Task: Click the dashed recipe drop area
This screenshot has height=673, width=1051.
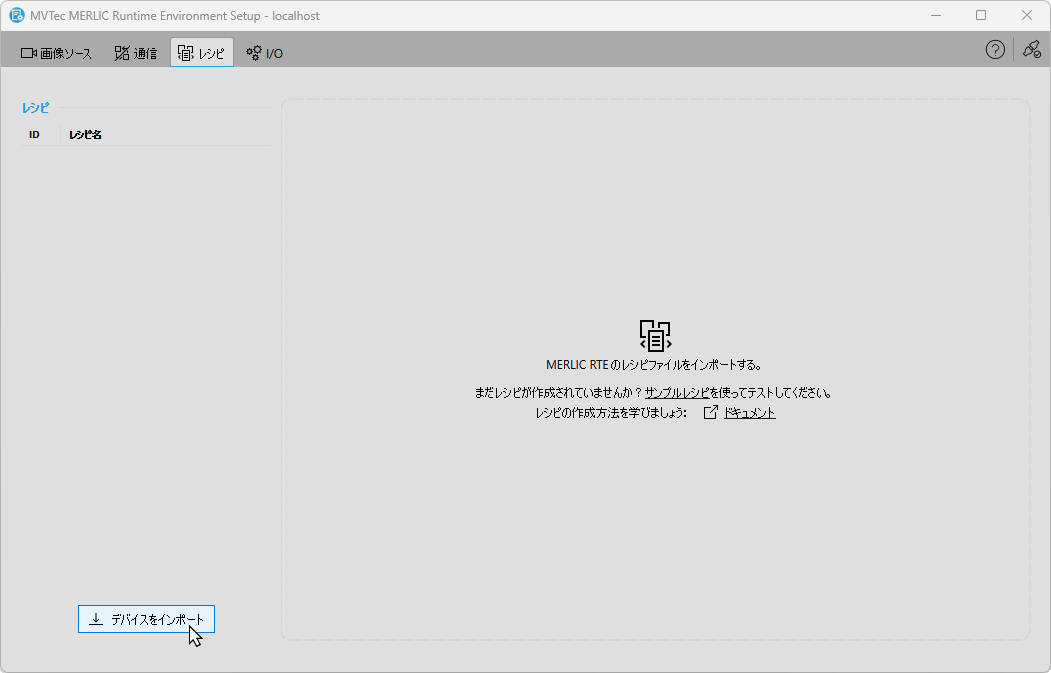Action: (655, 520)
